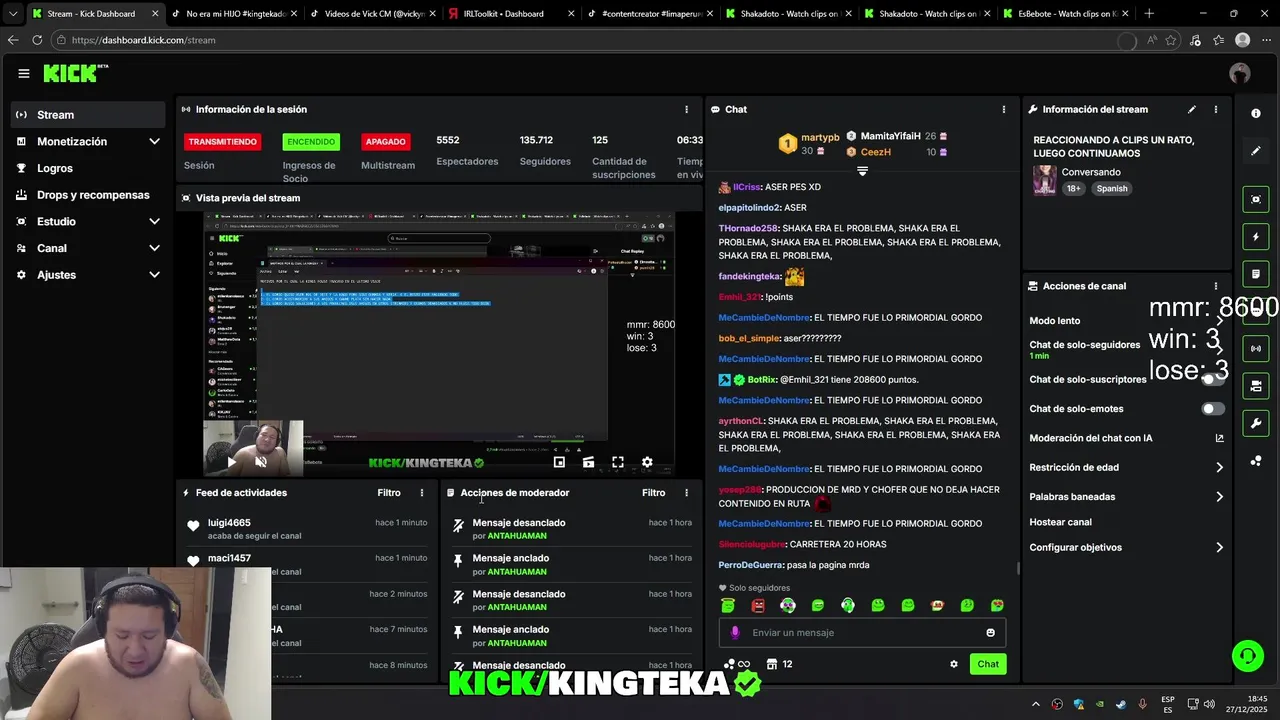Edit stream info with the pencil icon
The width and height of the screenshot is (1280, 720).
click(1191, 109)
